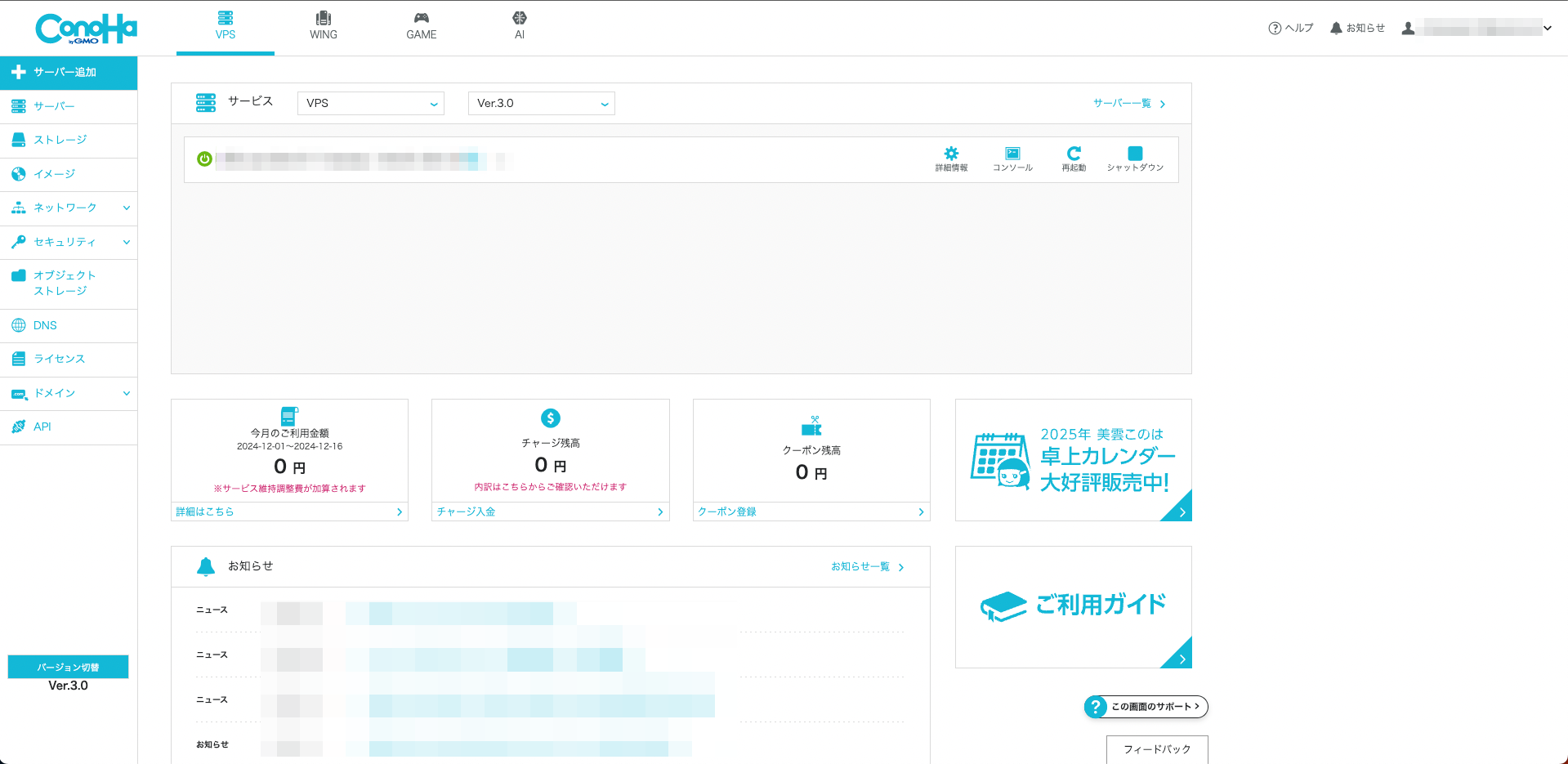Image resolution: width=1568 pixels, height=764 pixels.
Task: Open the Ver.3.0 version dropdown
Action: pos(541,103)
